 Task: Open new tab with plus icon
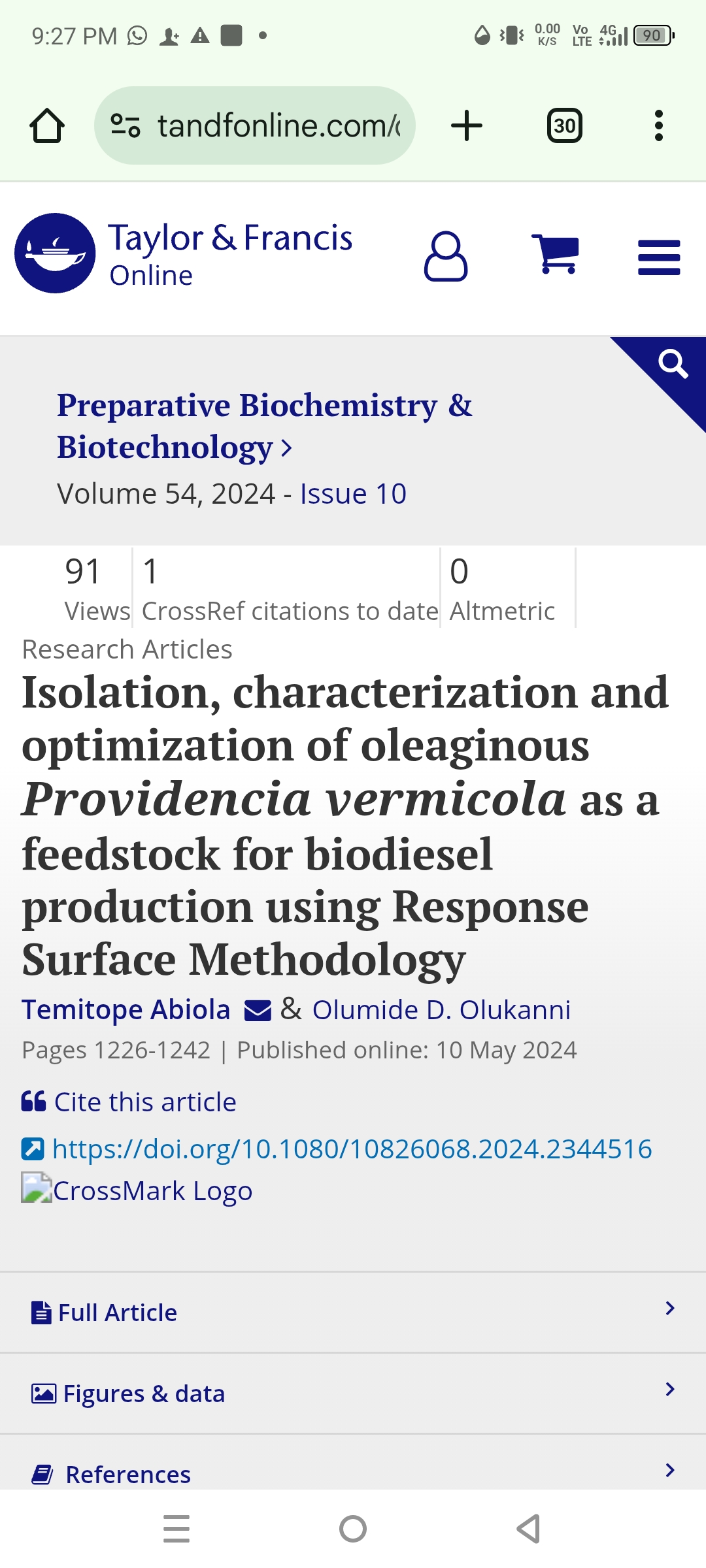[467, 125]
